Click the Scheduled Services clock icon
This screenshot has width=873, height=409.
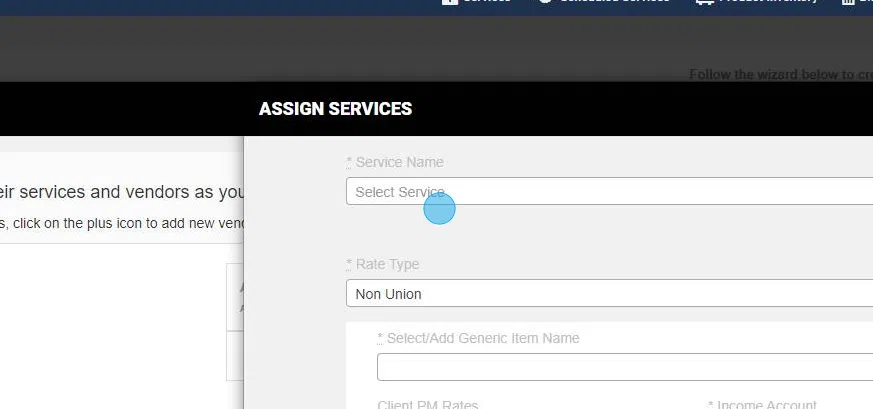(546, 2)
